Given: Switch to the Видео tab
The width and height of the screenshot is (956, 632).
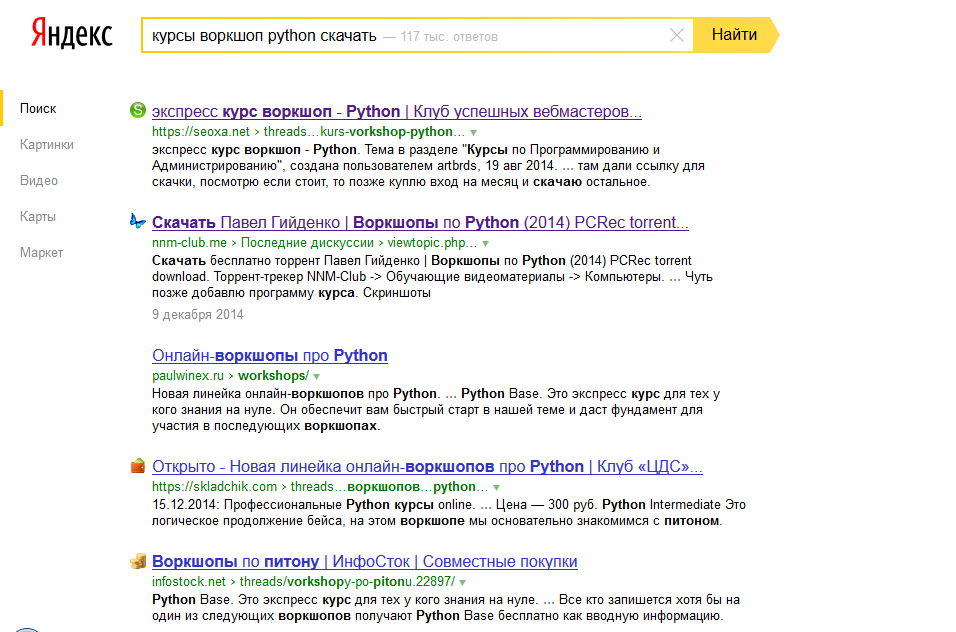Looking at the screenshot, I should coord(39,181).
